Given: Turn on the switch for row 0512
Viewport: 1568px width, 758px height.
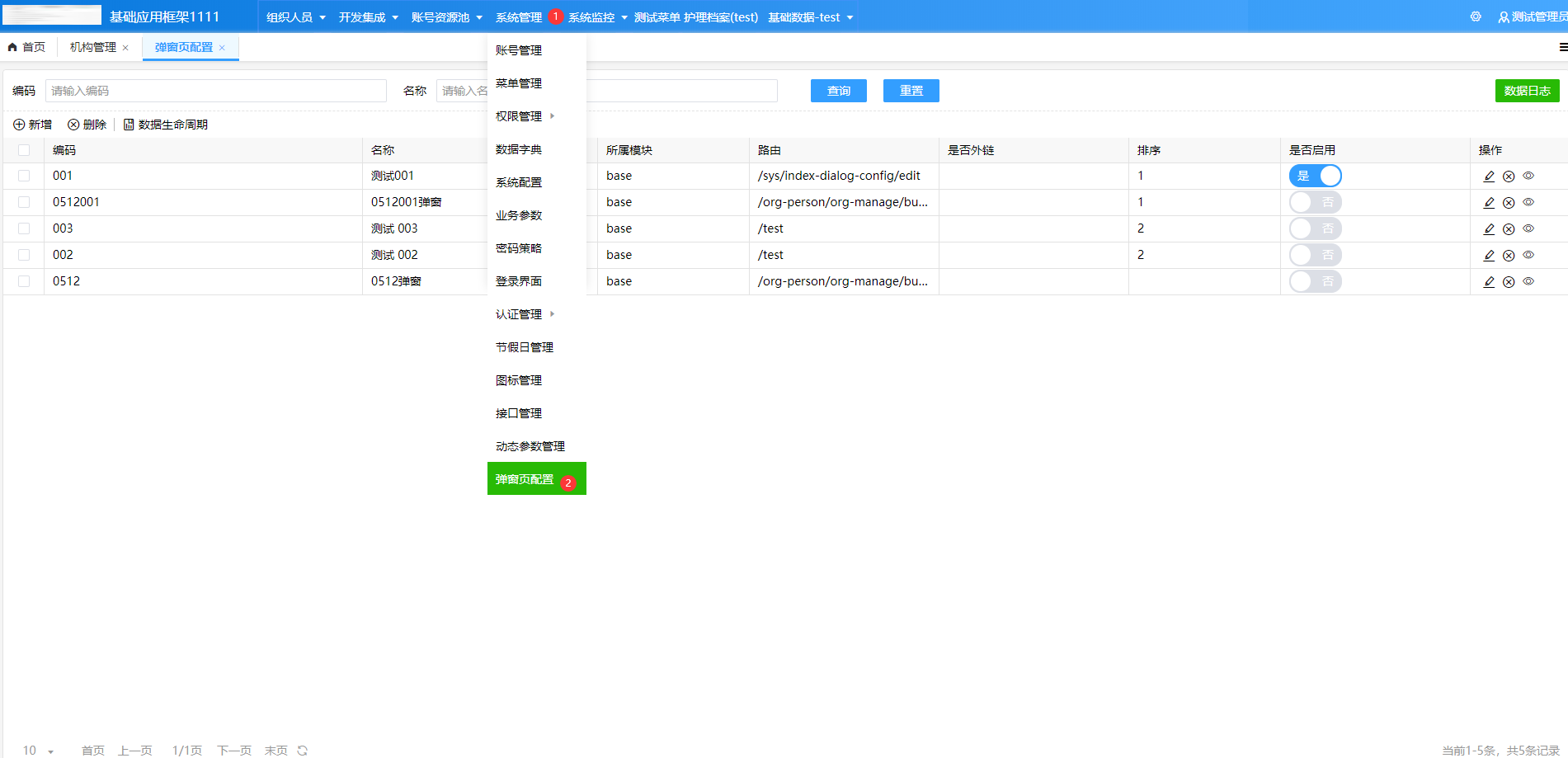Looking at the screenshot, I should (x=1315, y=281).
